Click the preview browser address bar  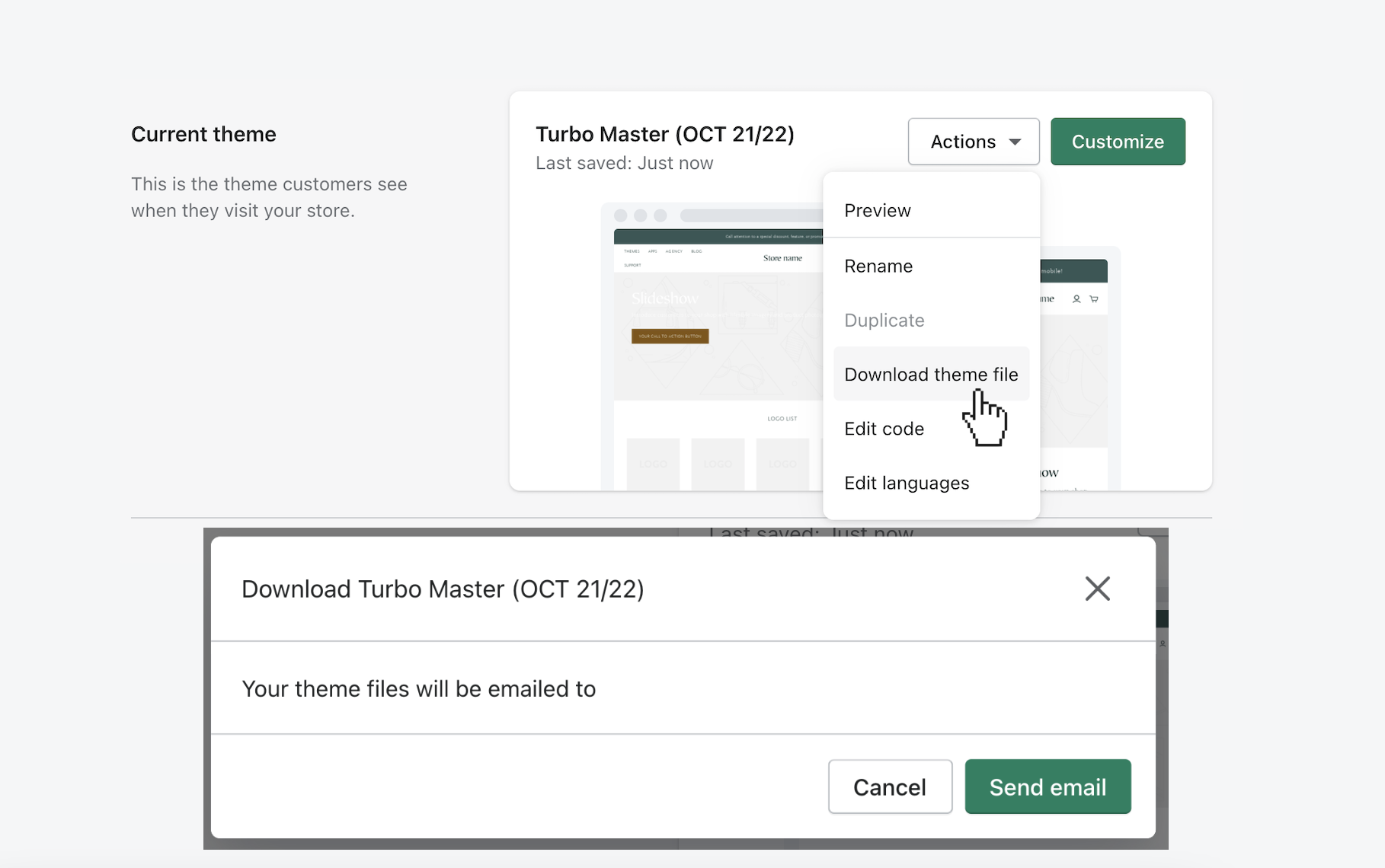(x=750, y=215)
